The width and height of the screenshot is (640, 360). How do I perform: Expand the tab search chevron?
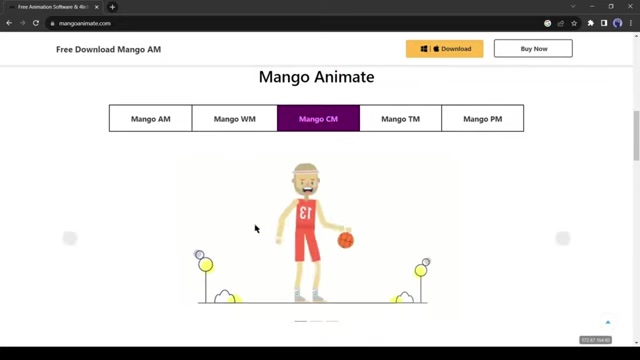pos(573,7)
